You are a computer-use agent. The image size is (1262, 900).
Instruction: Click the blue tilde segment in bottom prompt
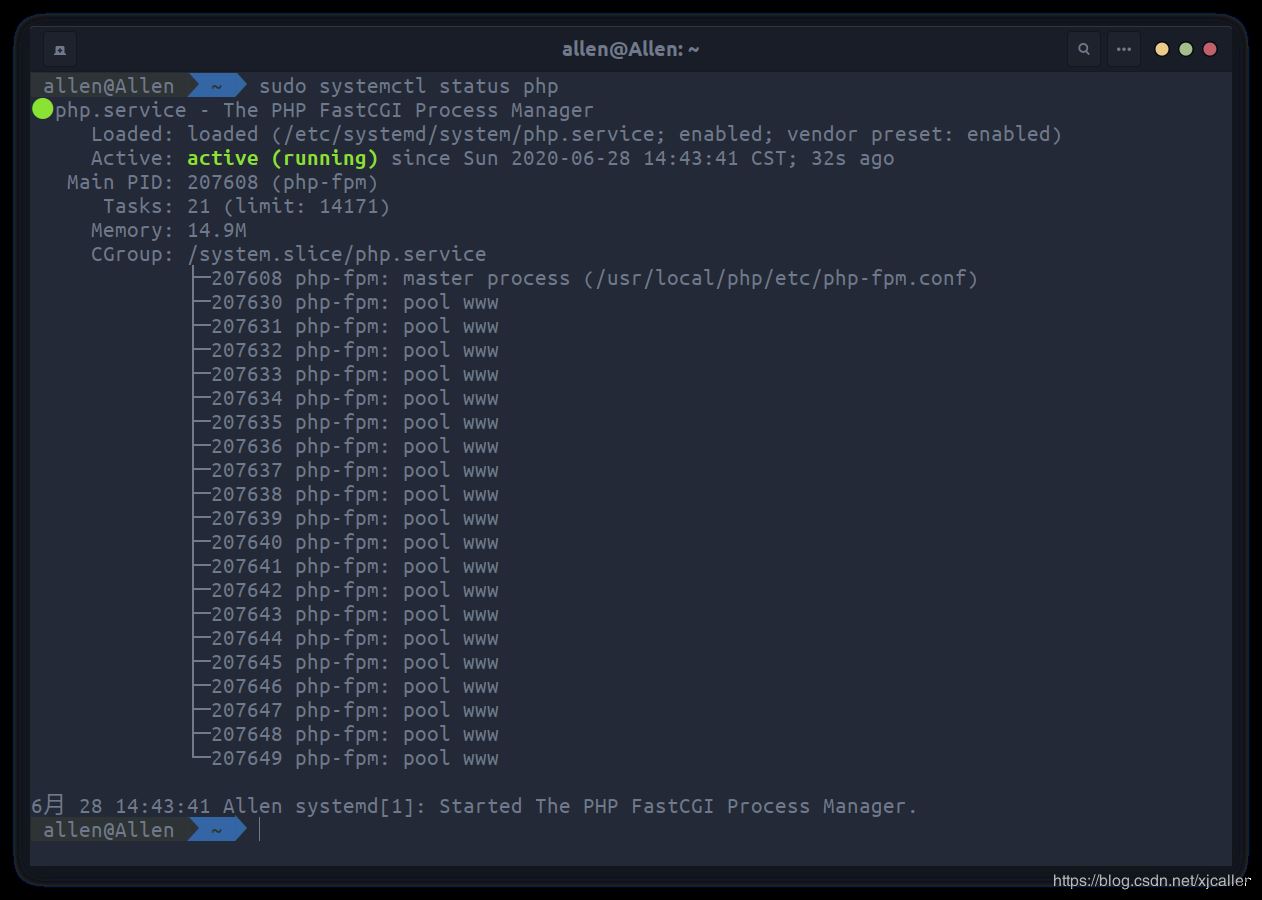(x=216, y=829)
